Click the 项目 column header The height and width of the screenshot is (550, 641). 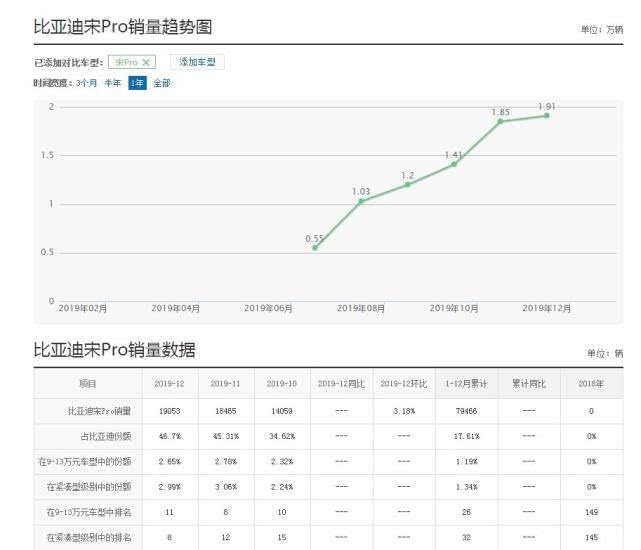tap(88, 384)
